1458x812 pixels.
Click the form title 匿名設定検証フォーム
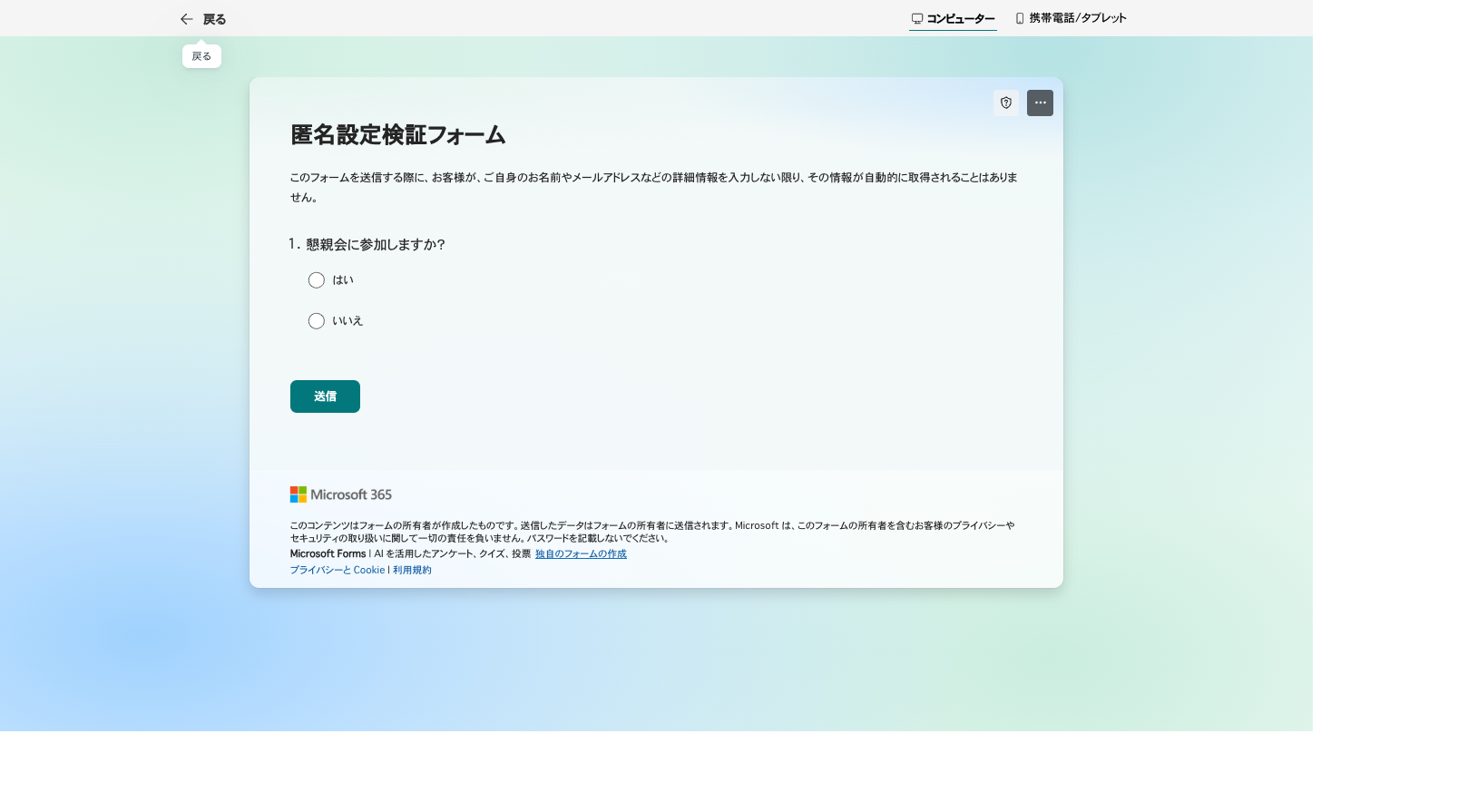click(x=398, y=135)
